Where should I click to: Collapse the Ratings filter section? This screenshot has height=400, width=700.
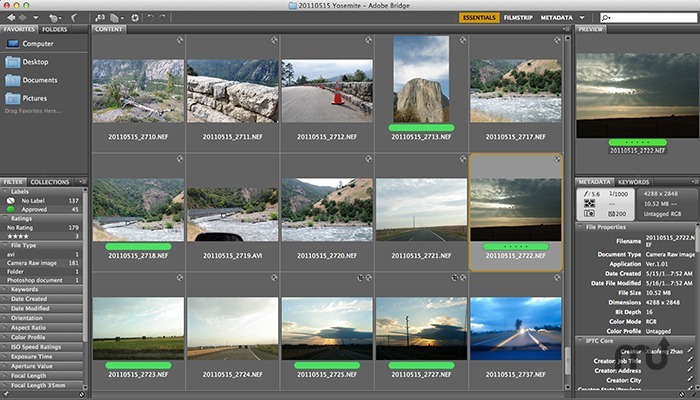click(x=6, y=219)
